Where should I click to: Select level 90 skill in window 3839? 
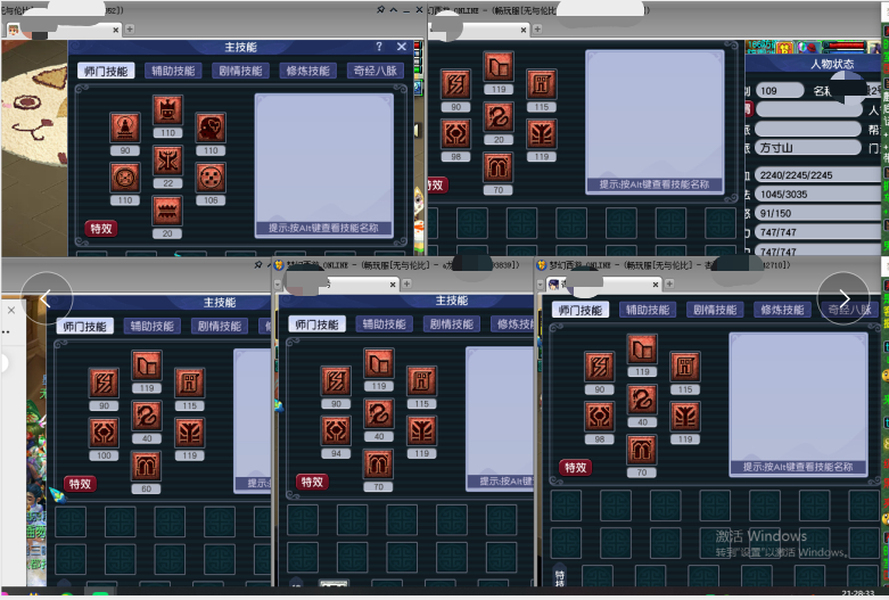[x=336, y=381]
